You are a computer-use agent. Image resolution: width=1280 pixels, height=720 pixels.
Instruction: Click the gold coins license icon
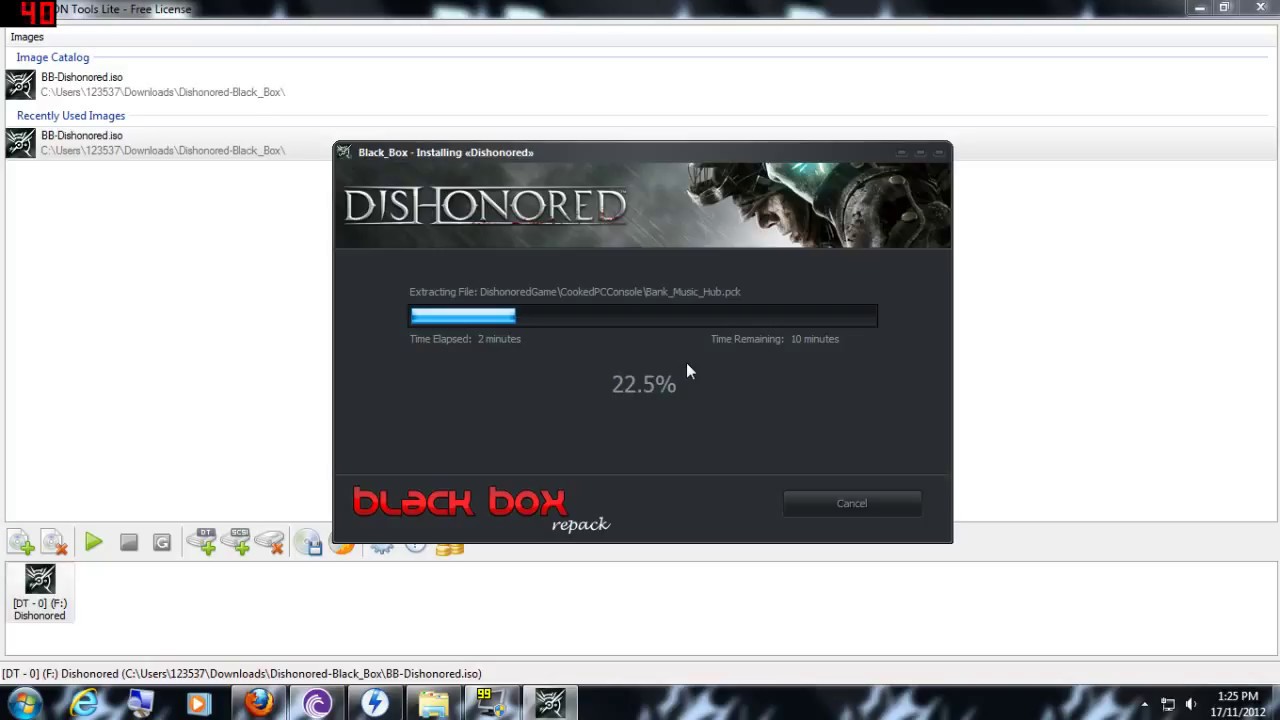click(449, 548)
